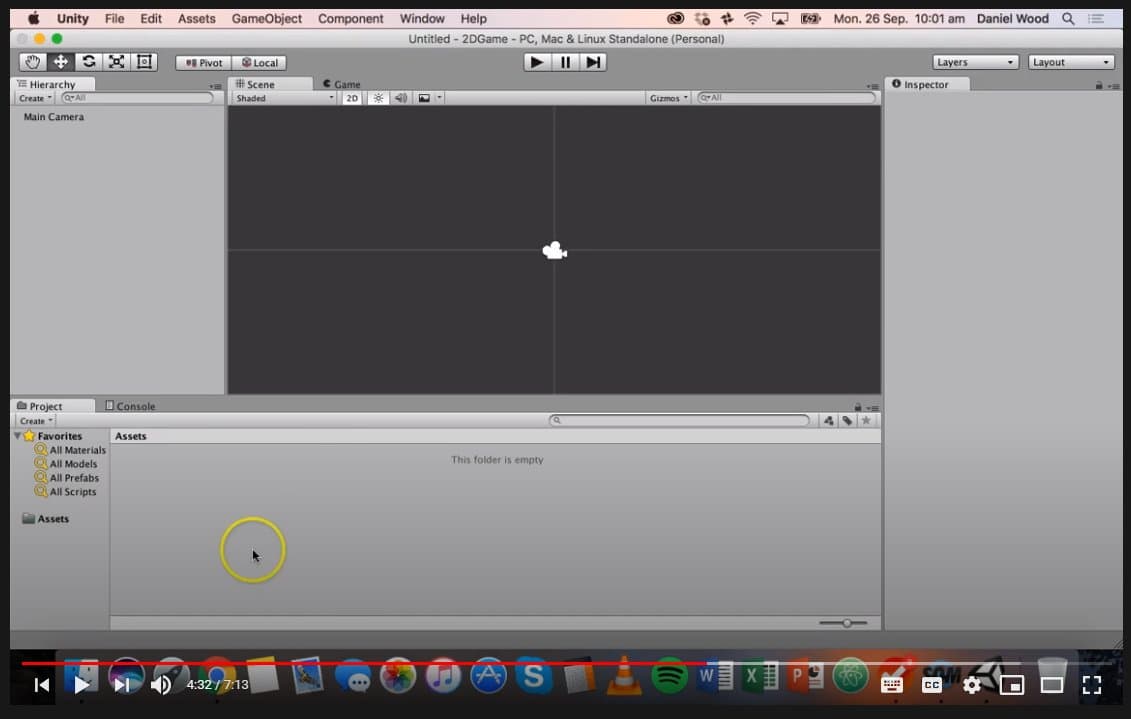
Task: Search project assets by type icon
Action: click(x=828, y=421)
